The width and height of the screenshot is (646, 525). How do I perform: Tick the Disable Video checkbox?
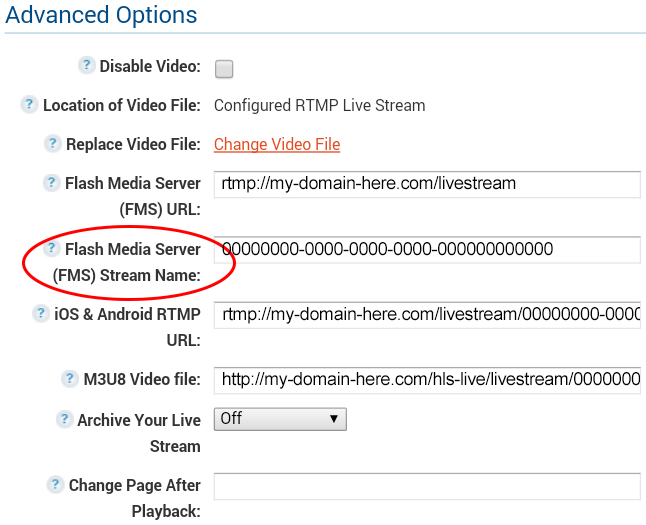pyautogui.click(x=224, y=69)
